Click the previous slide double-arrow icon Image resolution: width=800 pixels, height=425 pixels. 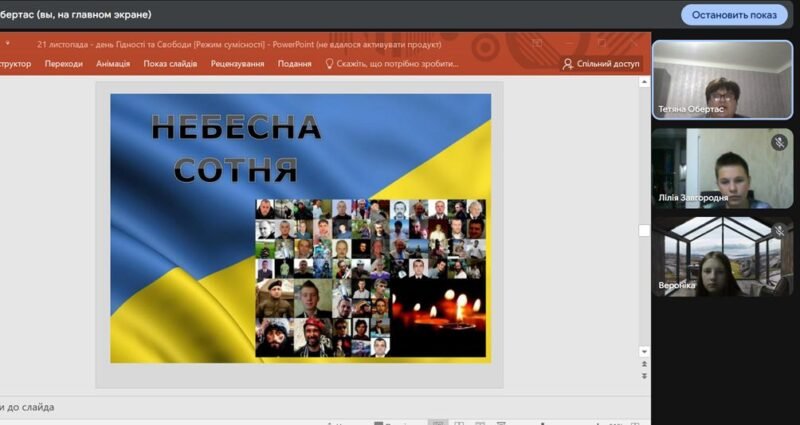point(644,366)
